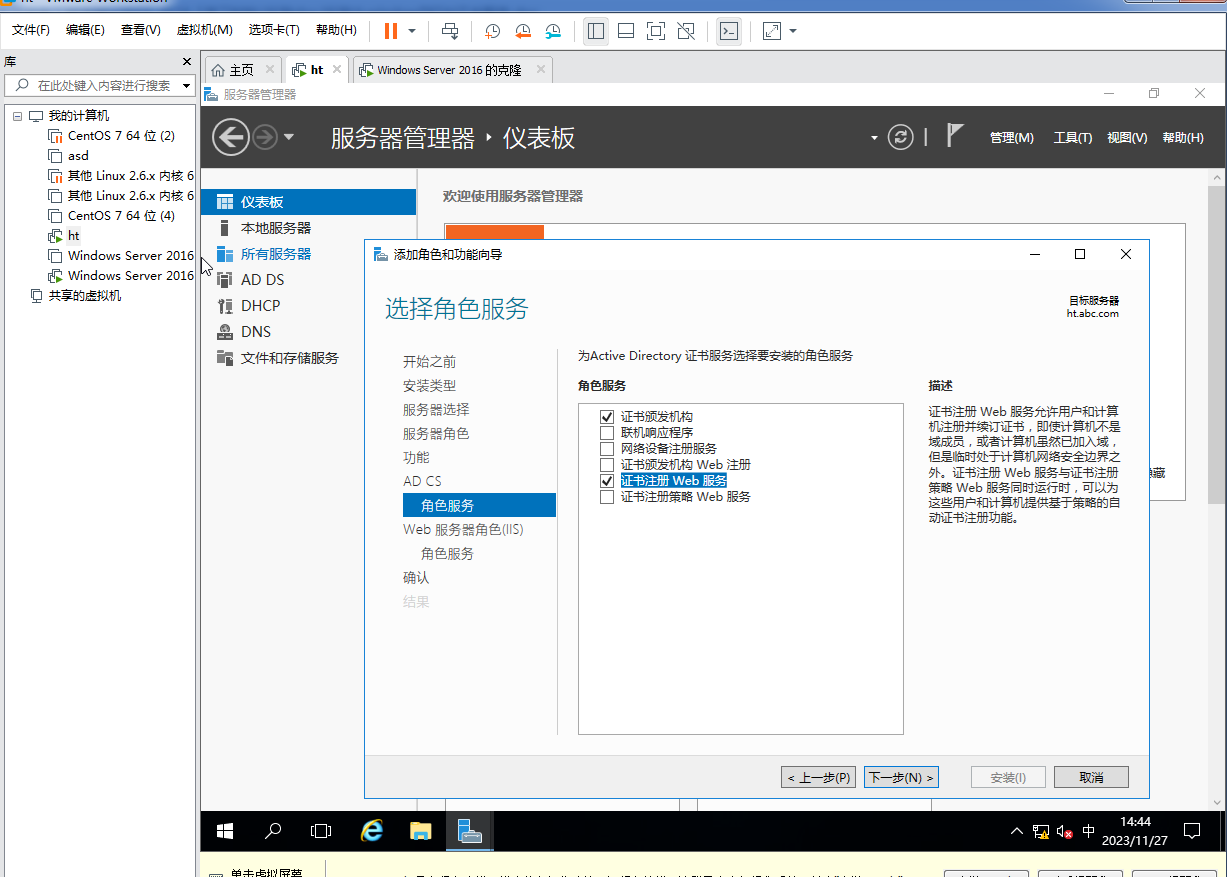Open the 文件(F) menu
This screenshot has height=877, width=1227.
[x=31, y=30]
